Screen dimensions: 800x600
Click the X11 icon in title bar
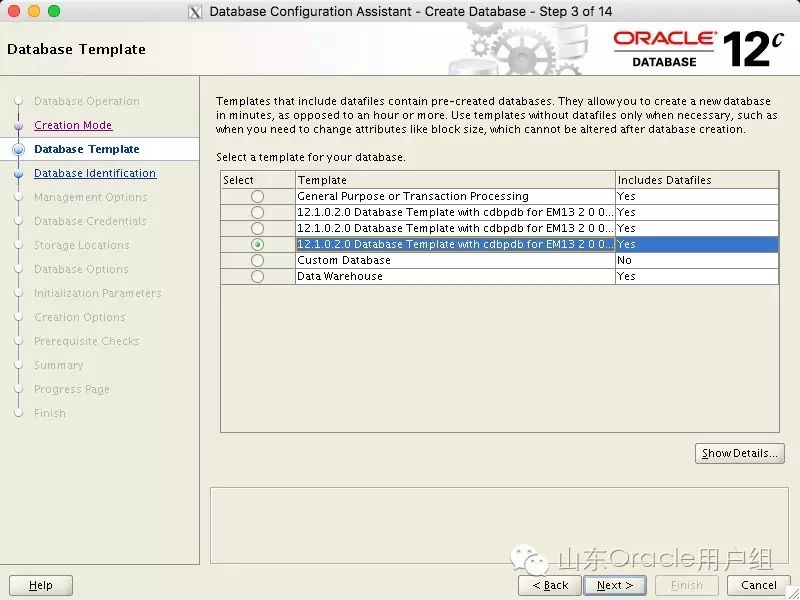tap(195, 11)
